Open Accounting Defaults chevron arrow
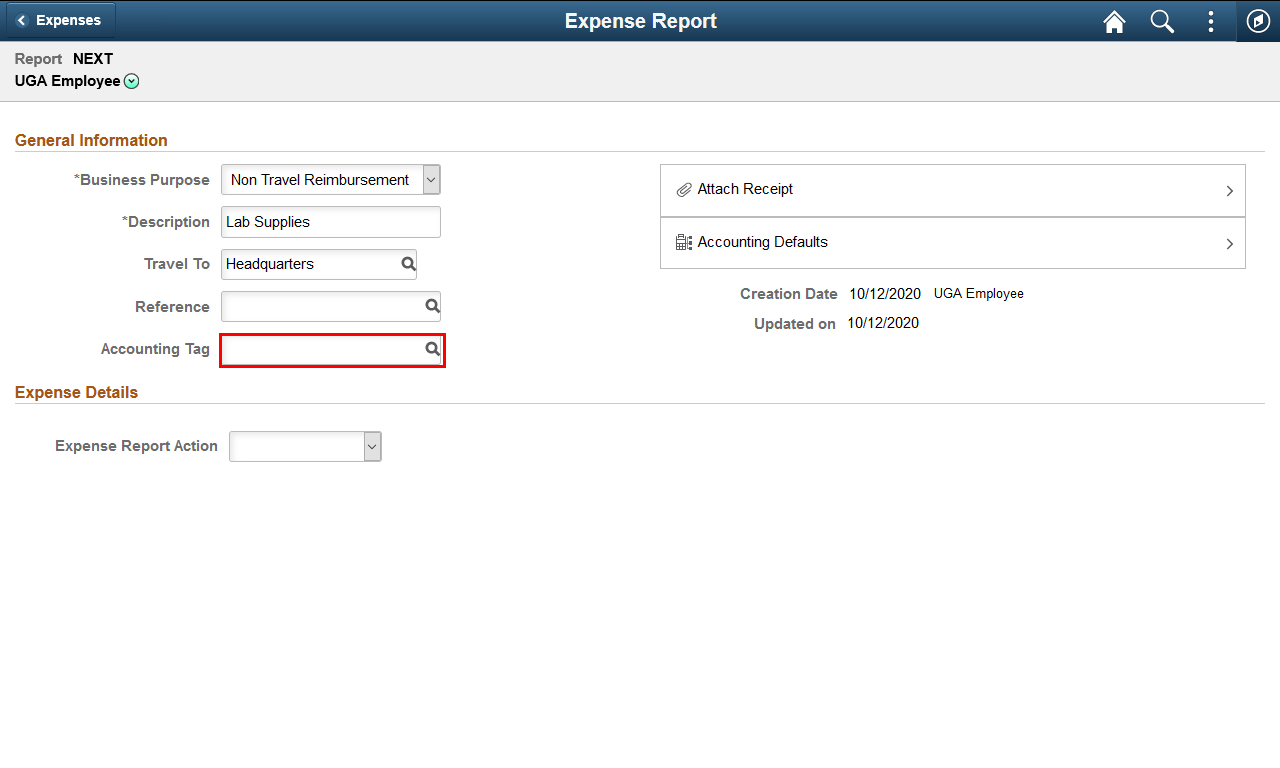Screen dimensions: 1280x768 pos(1229,244)
